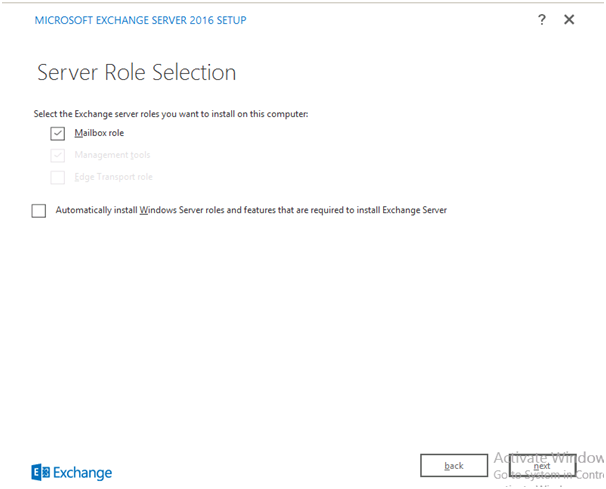The width and height of the screenshot is (606, 489).
Task: Click the 'Select the Exchange server roles' instruction text
Action: point(171,114)
